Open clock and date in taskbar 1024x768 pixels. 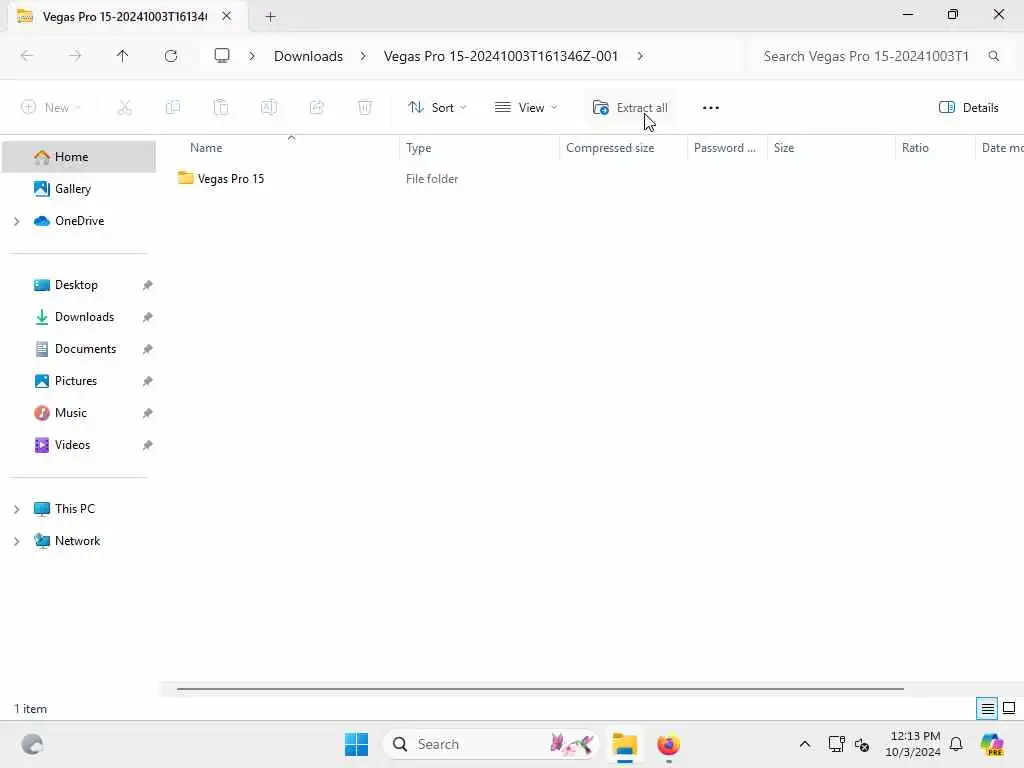coord(912,744)
